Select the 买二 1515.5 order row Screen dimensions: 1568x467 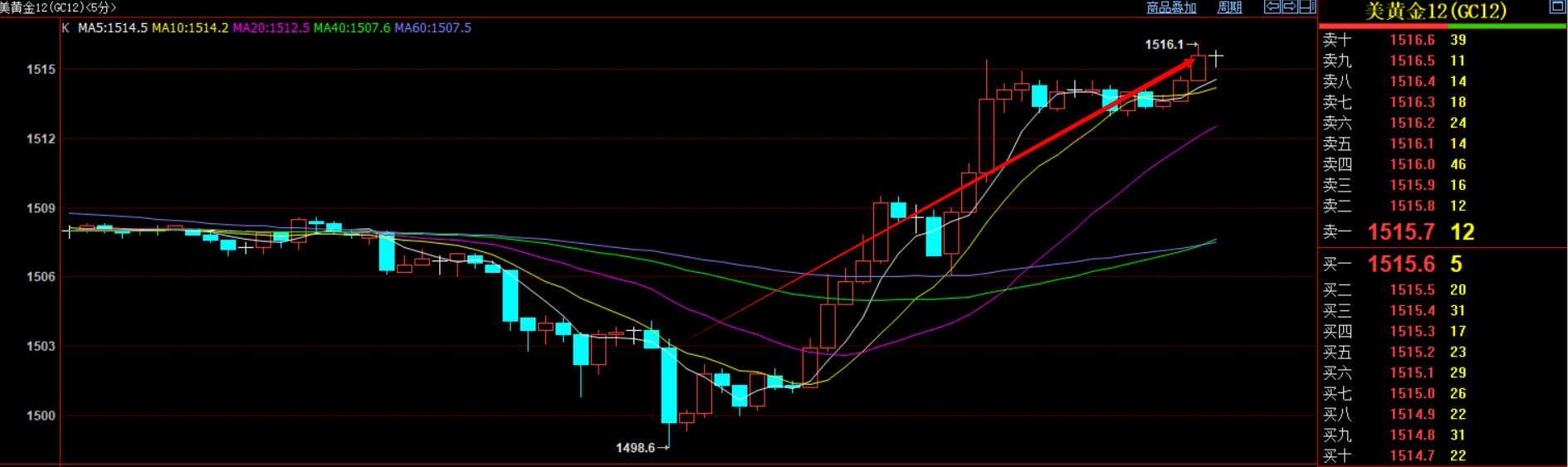[x=1443, y=290]
